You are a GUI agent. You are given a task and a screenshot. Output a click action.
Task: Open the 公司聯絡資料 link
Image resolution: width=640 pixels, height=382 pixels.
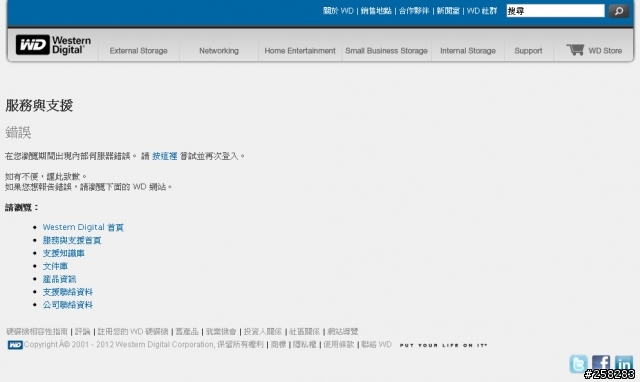click(68, 305)
